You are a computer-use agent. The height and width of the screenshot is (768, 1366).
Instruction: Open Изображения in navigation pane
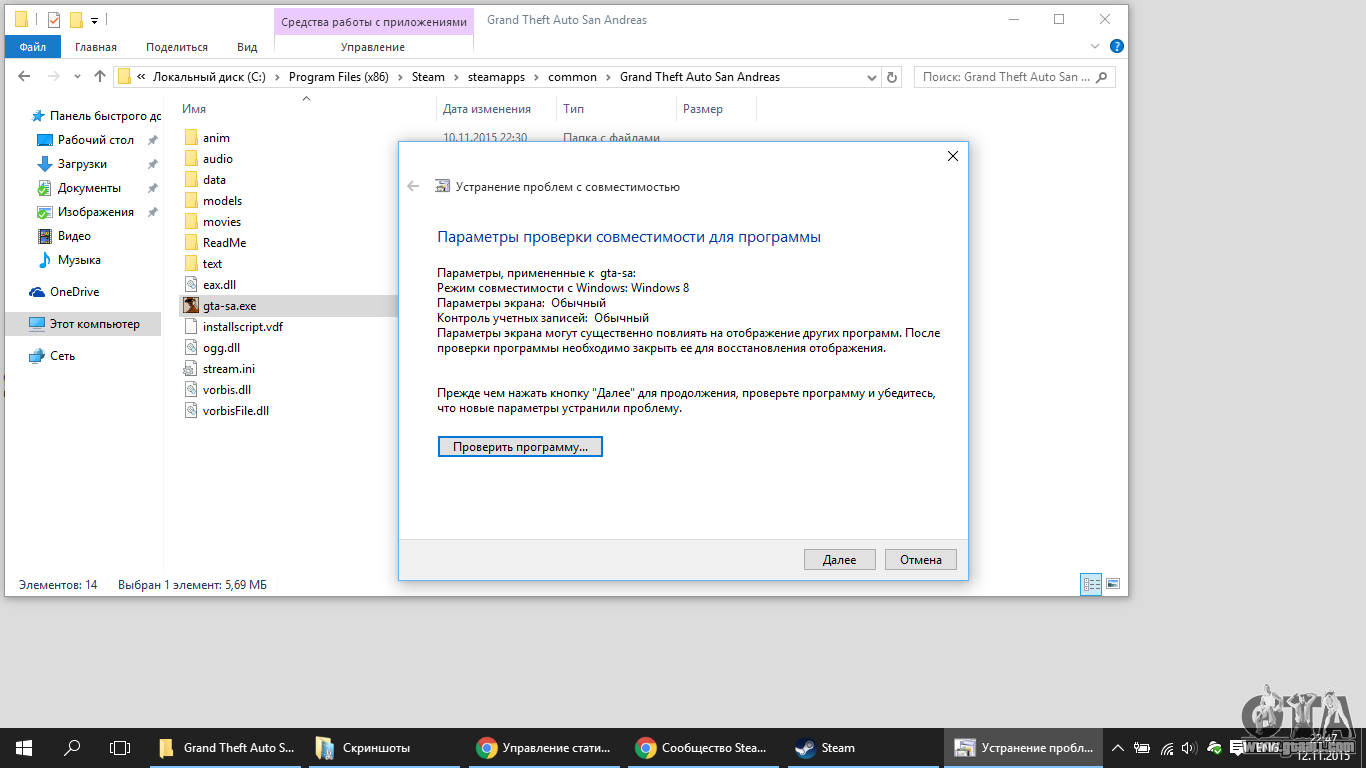pos(95,212)
